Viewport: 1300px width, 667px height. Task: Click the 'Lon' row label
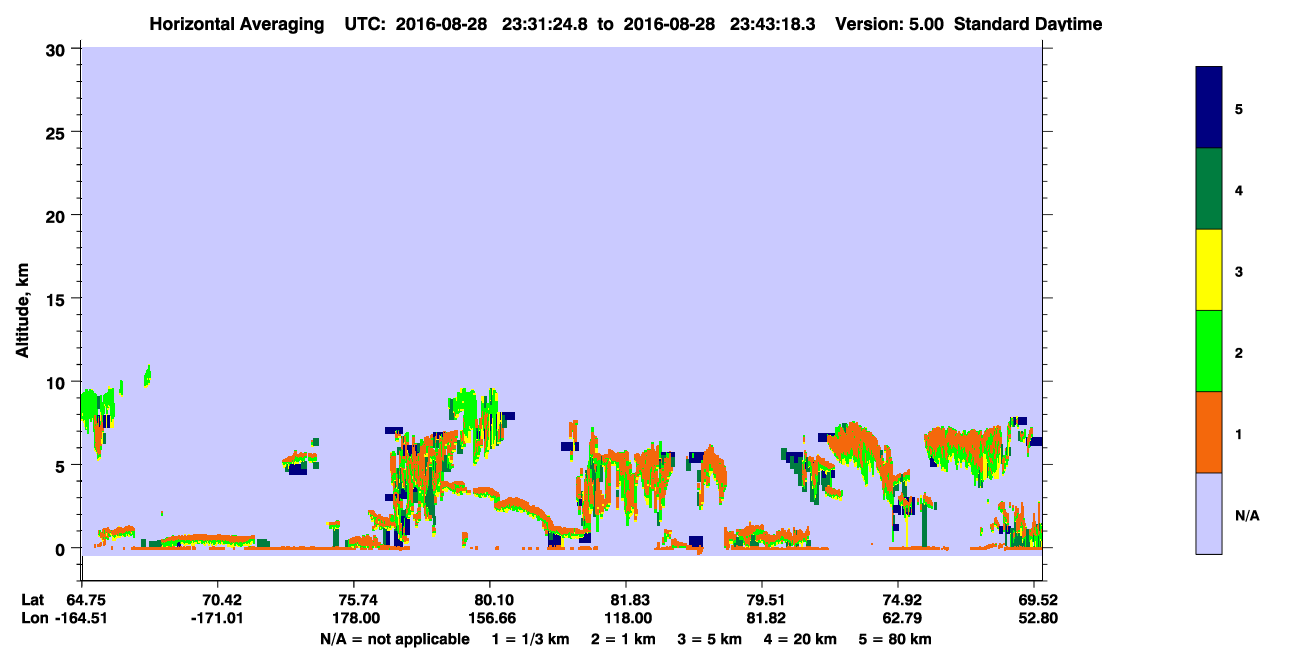pos(34,618)
